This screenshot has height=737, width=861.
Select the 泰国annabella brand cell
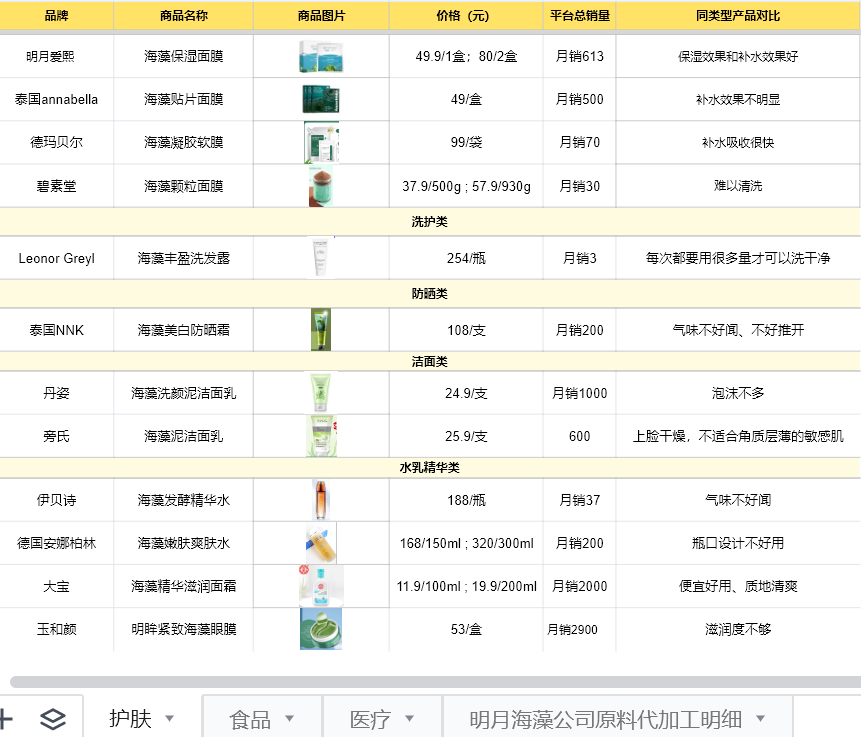[57, 99]
